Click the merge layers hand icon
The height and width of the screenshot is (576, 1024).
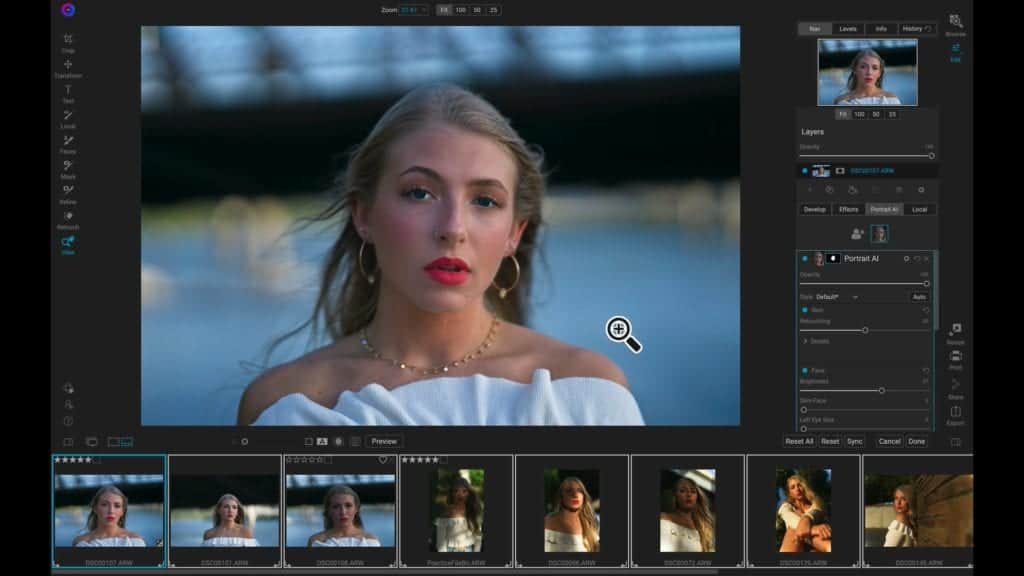click(852, 190)
